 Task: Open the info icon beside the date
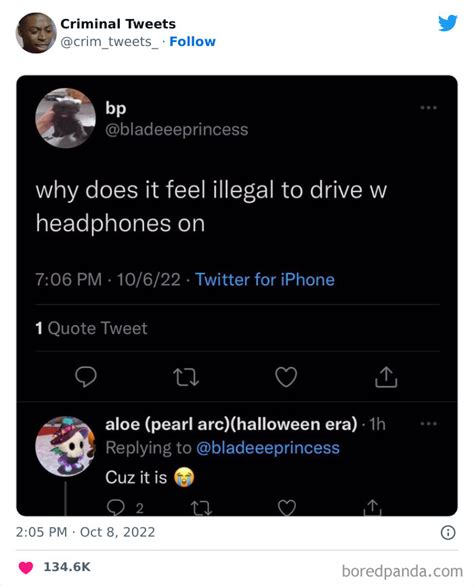point(448,532)
